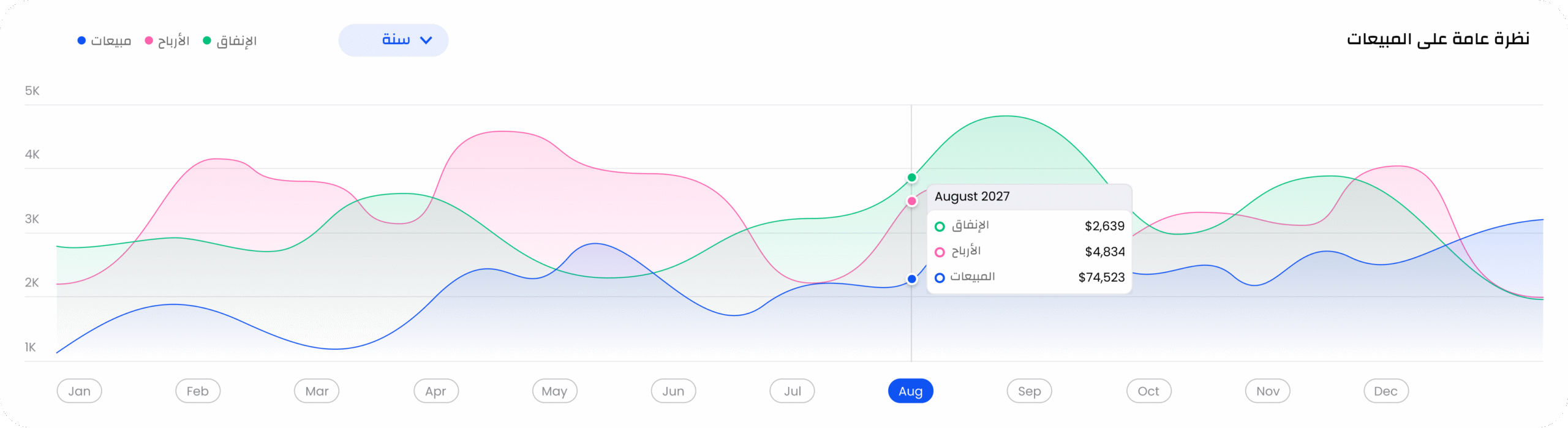Click the green ring icon beside الإنفاق in tooltip
1568x428 pixels.
coord(940,227)
